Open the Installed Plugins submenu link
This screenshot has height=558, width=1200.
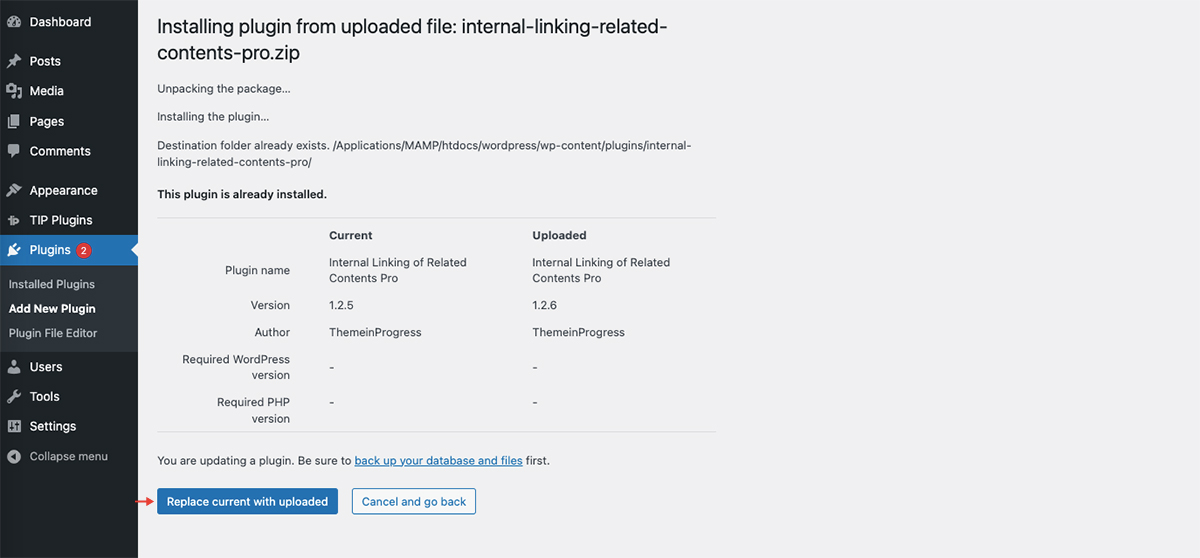(52, 284)
